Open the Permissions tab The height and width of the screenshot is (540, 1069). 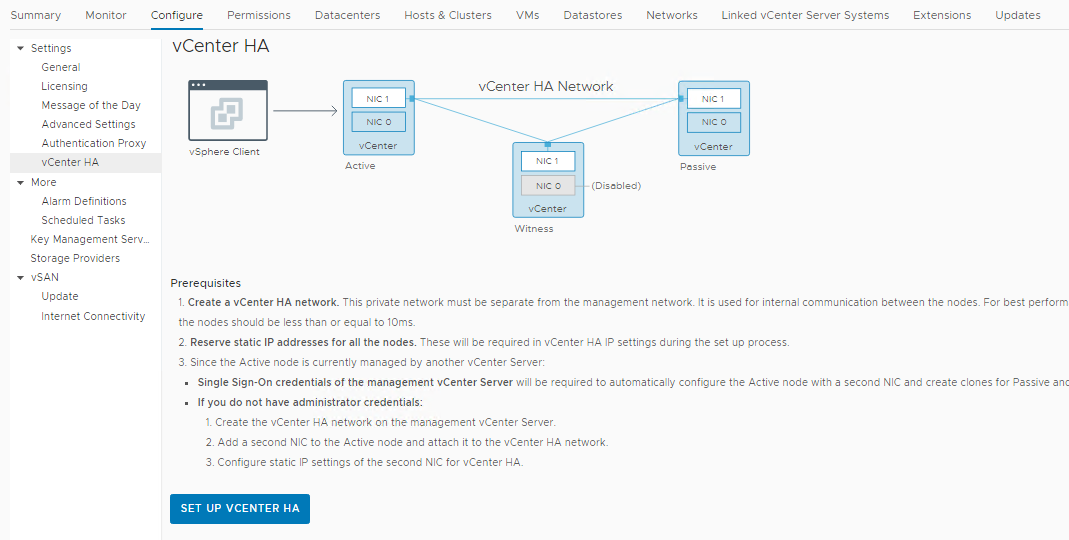(258, 15)
